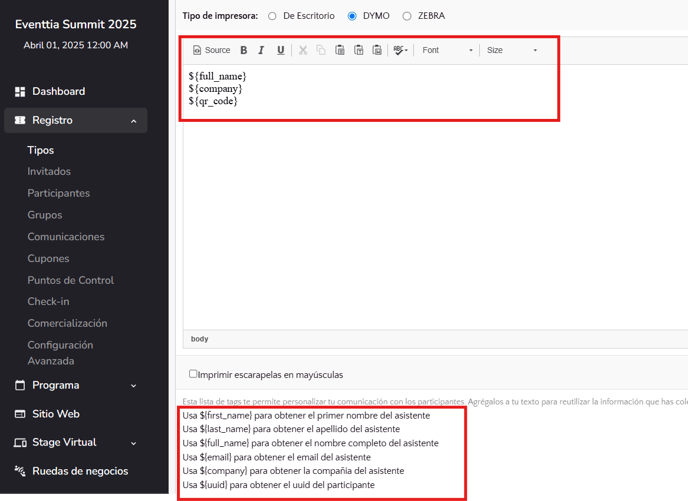Expand the Programa sidebar section
Screen dimensions: 688x501
click(76, 385)
